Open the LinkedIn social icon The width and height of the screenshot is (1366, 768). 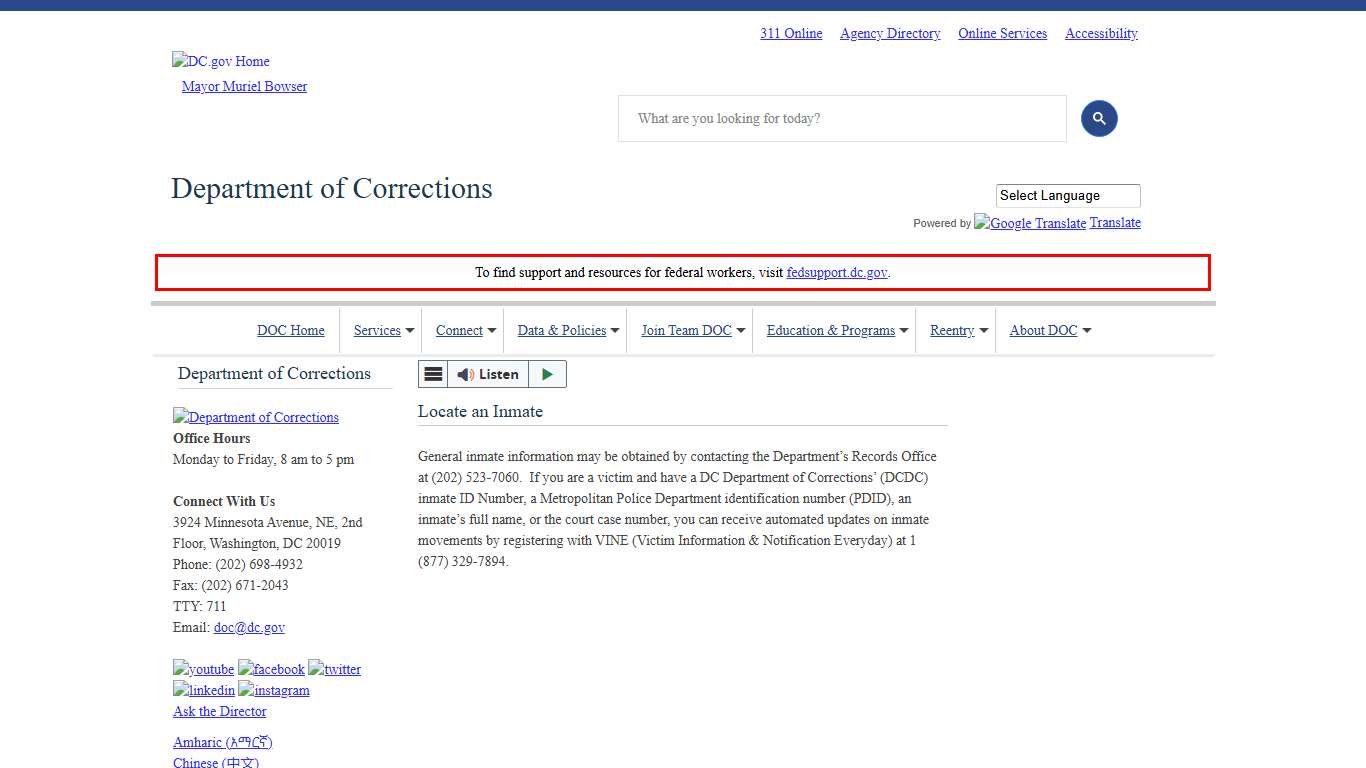point(204,690)
